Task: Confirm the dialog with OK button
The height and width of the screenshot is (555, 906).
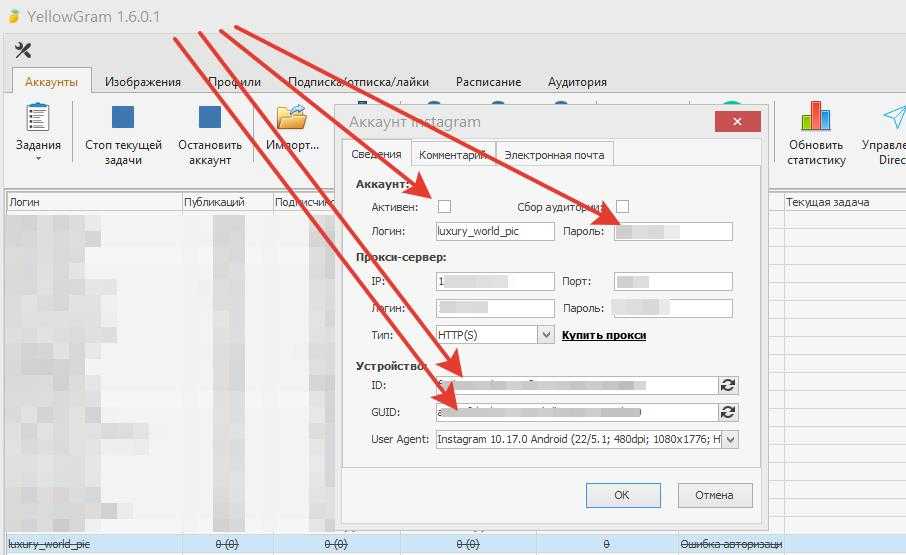Action: click(622, 495)
